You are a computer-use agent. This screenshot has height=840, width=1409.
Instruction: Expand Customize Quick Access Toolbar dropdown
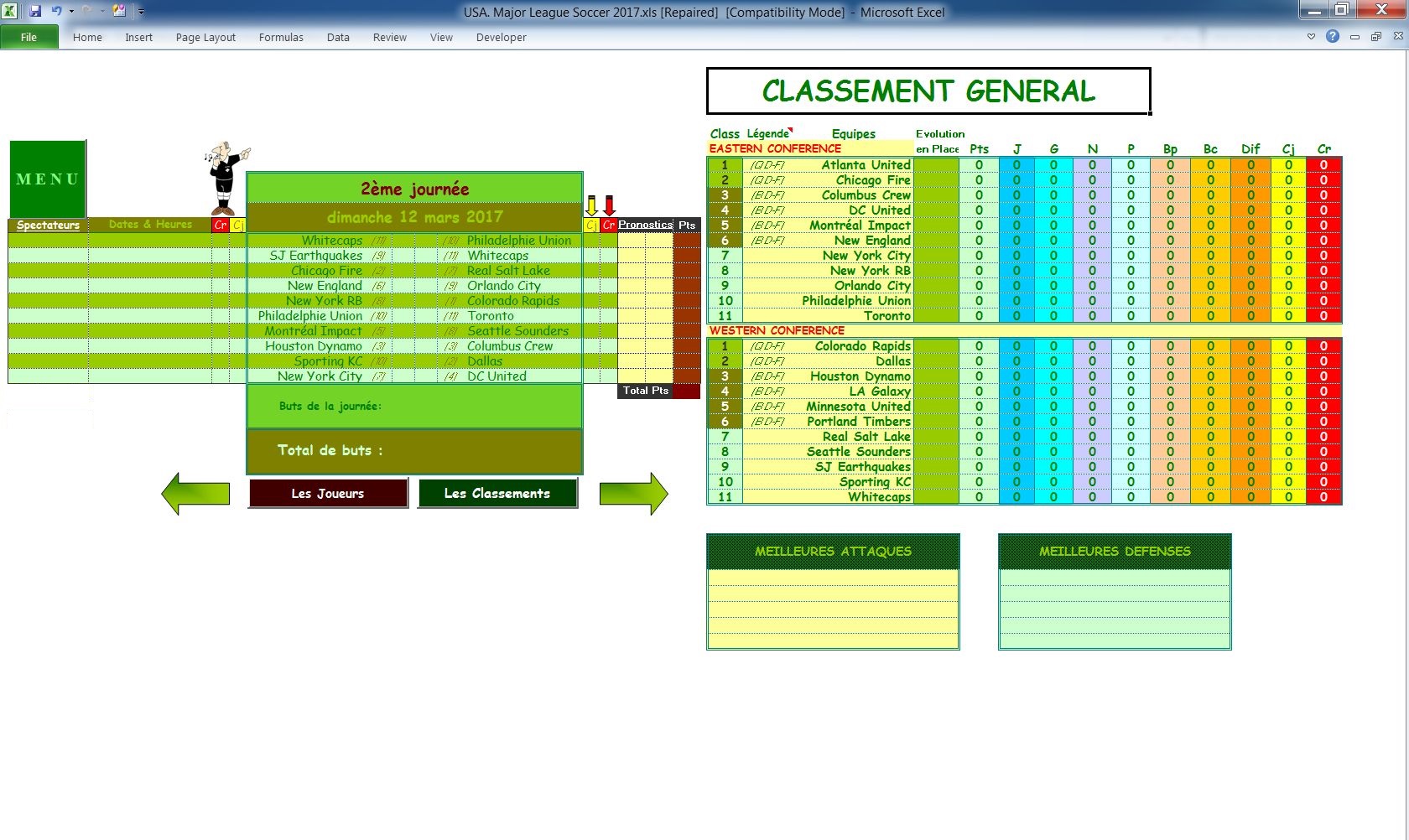(141, 12)
